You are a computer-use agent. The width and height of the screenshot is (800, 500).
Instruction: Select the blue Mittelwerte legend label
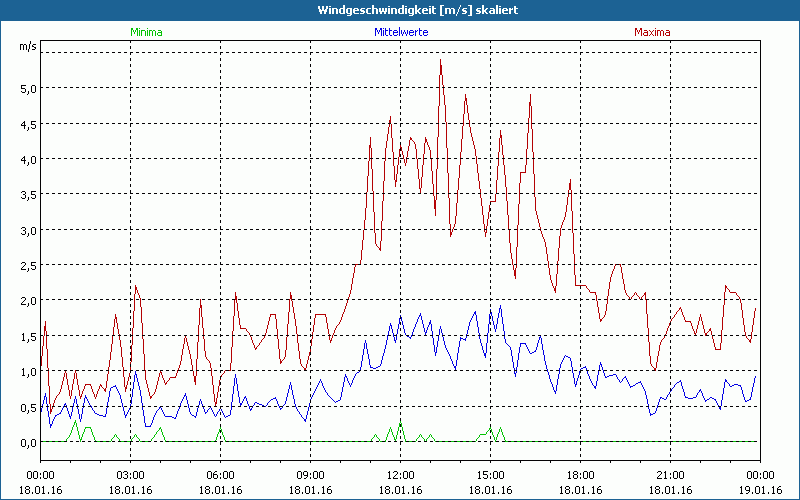coord(401,32)
